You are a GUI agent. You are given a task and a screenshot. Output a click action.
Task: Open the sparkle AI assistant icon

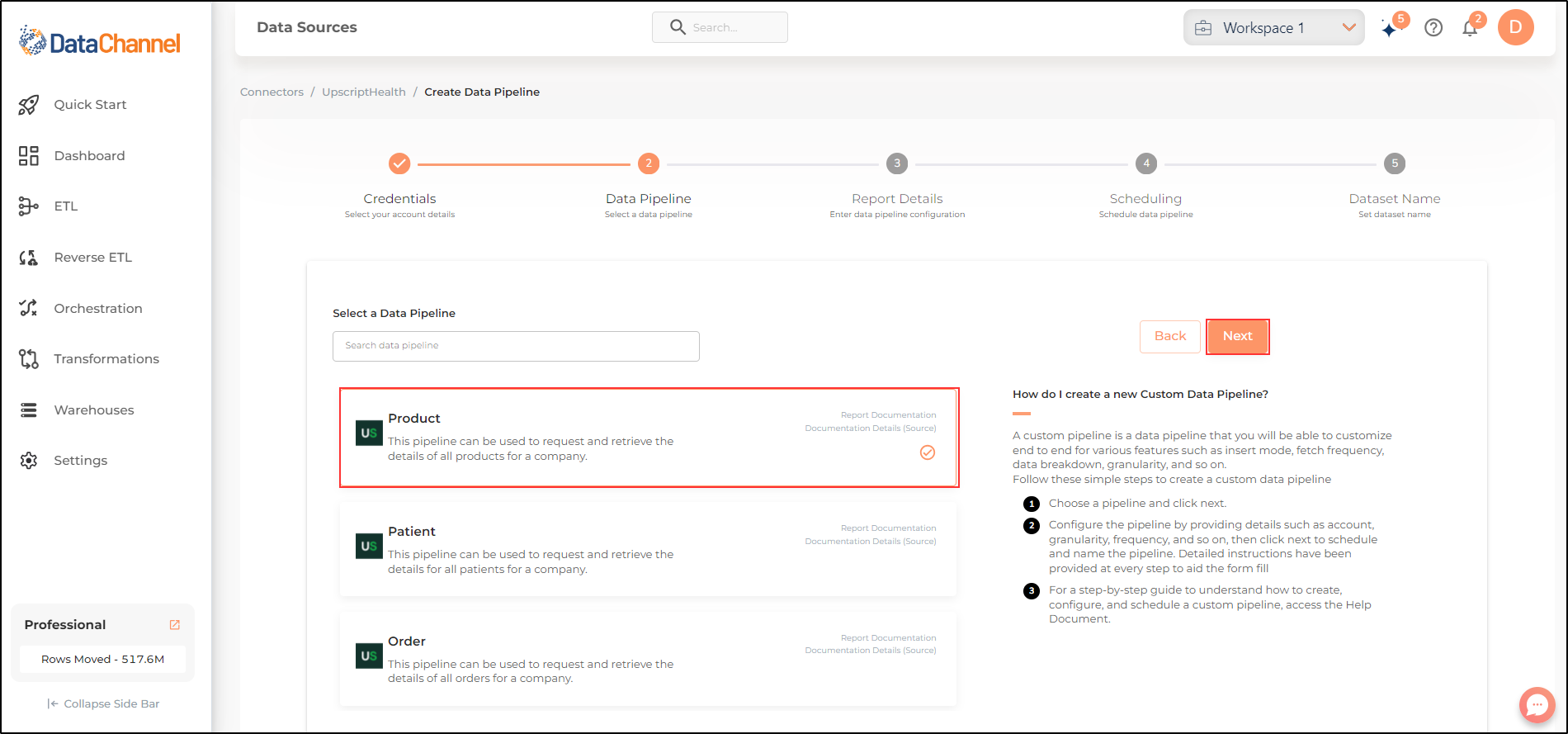[x=1391, y=29]
